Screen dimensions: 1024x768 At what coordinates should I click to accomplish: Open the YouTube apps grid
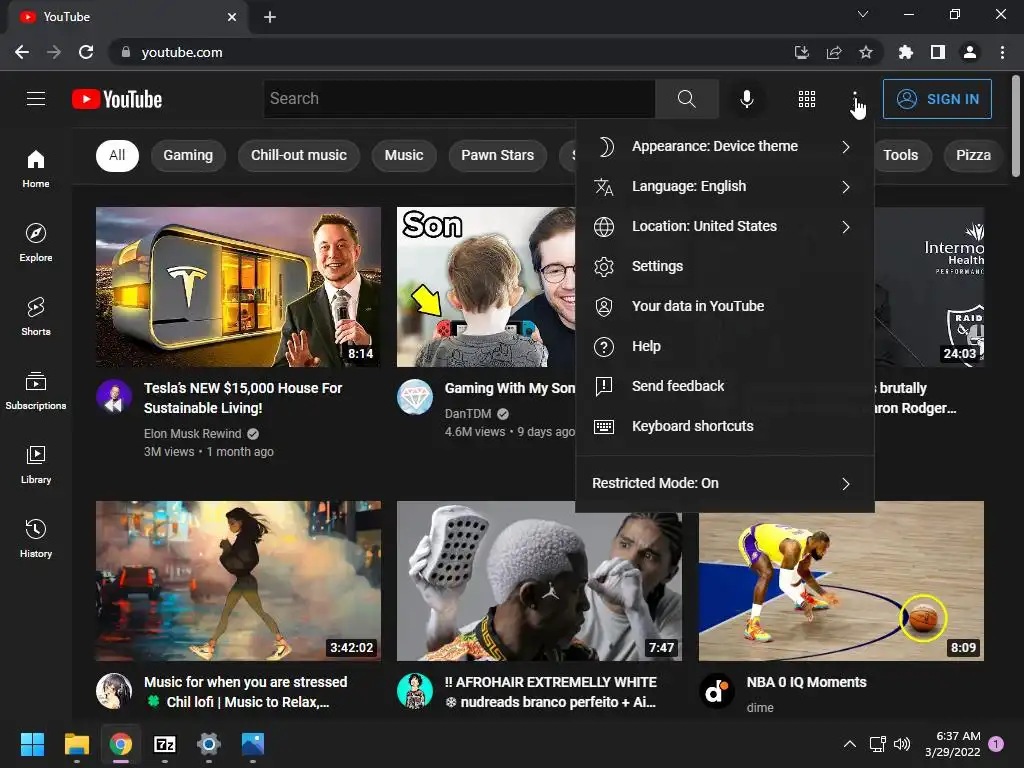coord(807,99)
